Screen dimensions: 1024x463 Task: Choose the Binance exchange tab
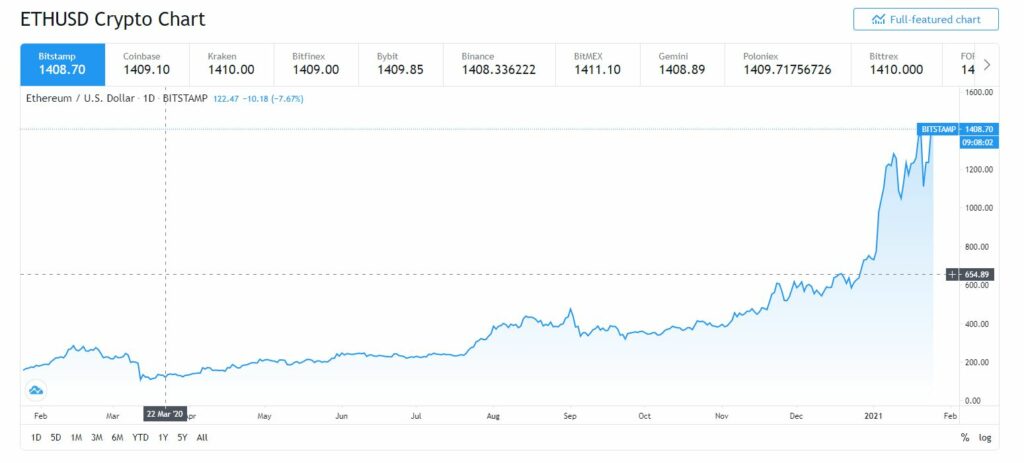499,65
